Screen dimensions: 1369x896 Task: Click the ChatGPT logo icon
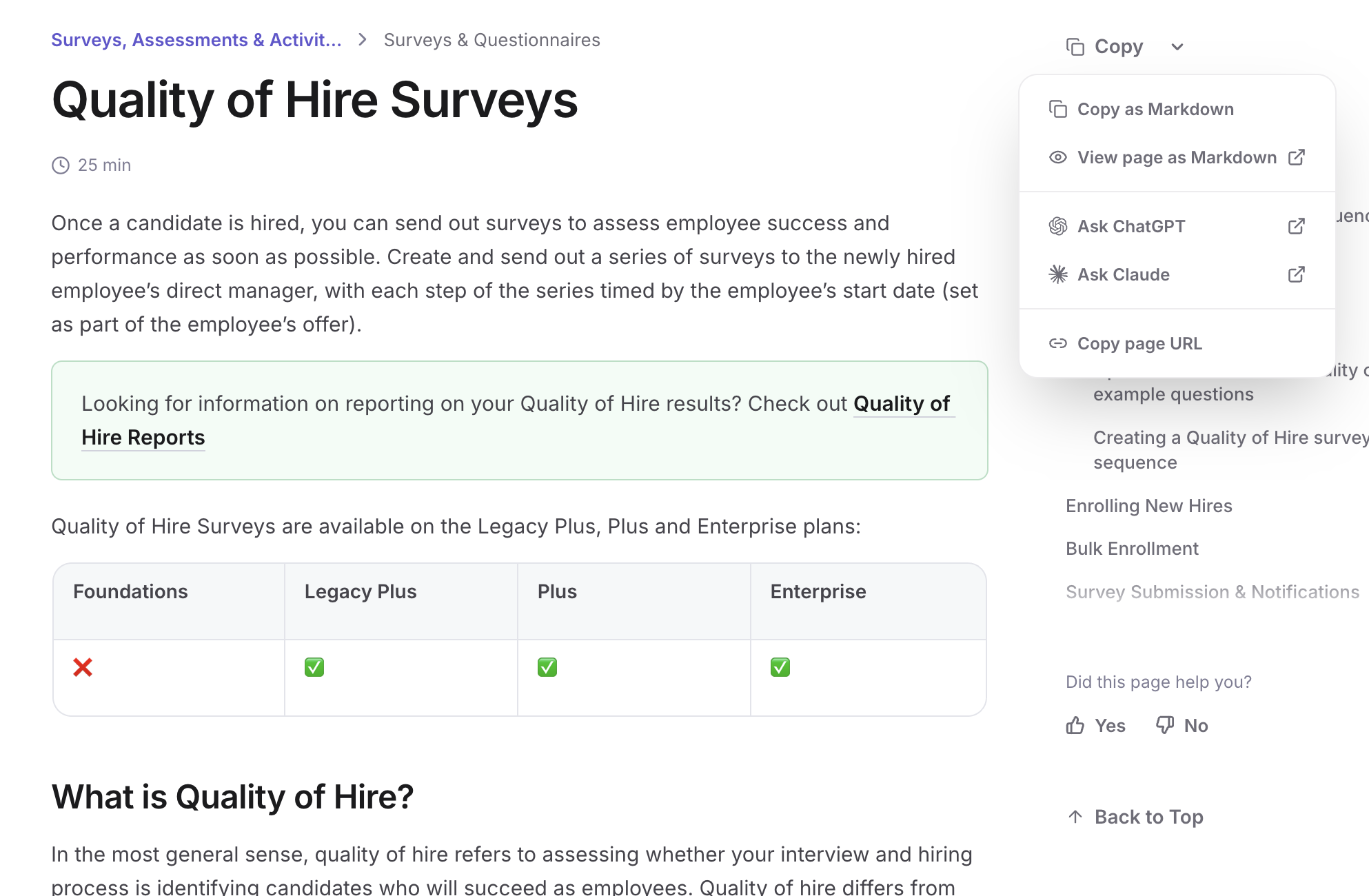tap(1058, 226)
